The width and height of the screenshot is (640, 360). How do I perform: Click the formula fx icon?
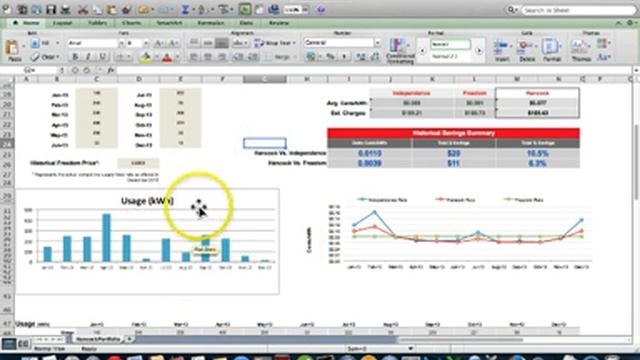(111, 70)
